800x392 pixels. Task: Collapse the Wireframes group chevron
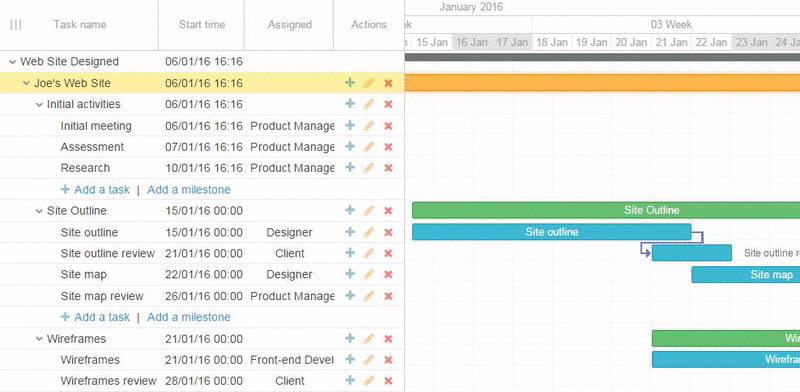(39, 339)
